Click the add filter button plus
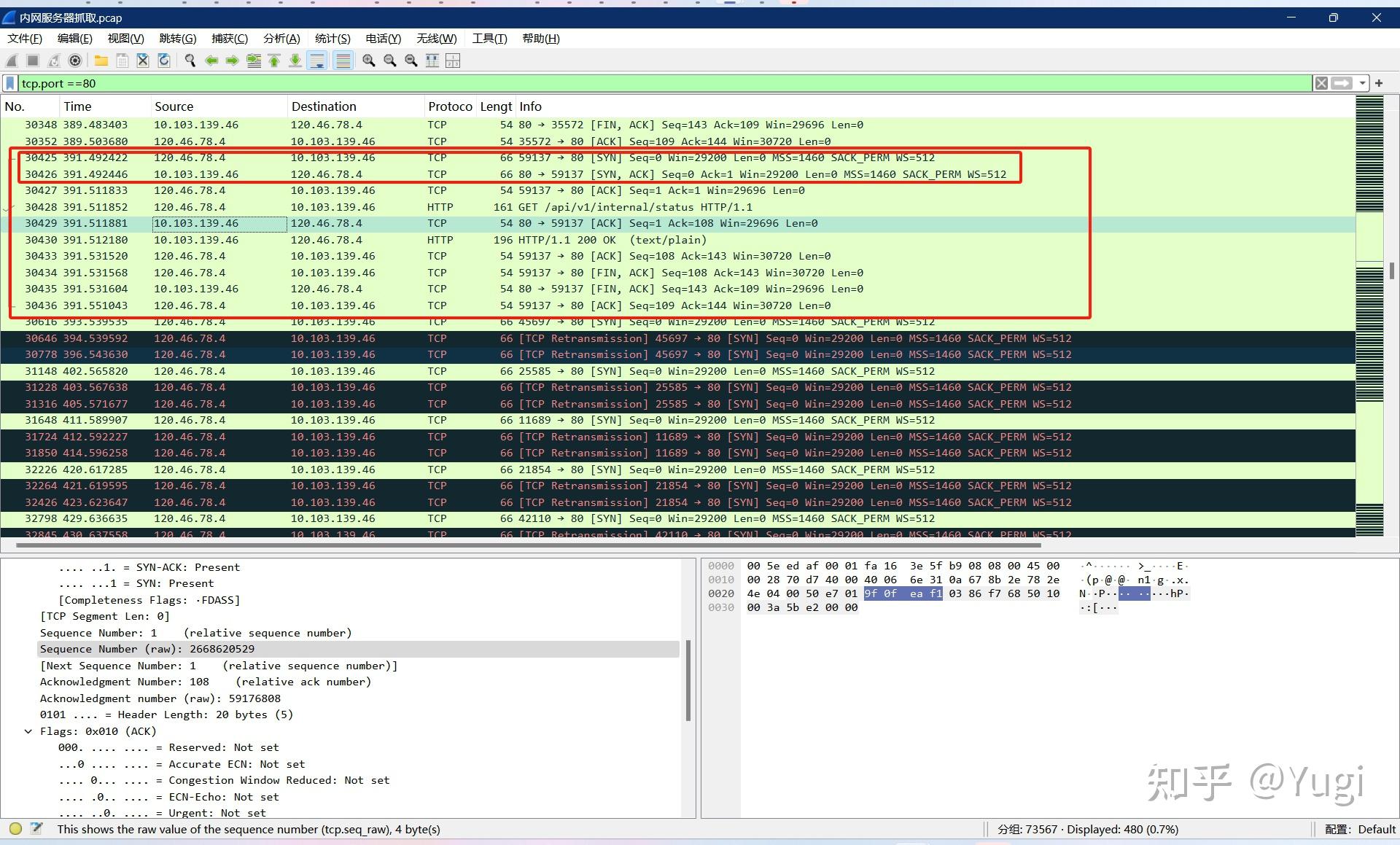 [1379, 83]
